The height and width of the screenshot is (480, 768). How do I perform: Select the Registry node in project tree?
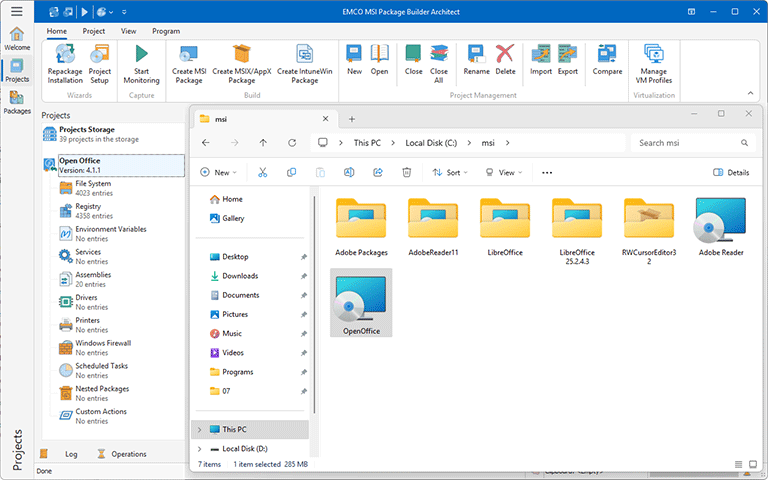pyautogui.click(x=88, y=206)
